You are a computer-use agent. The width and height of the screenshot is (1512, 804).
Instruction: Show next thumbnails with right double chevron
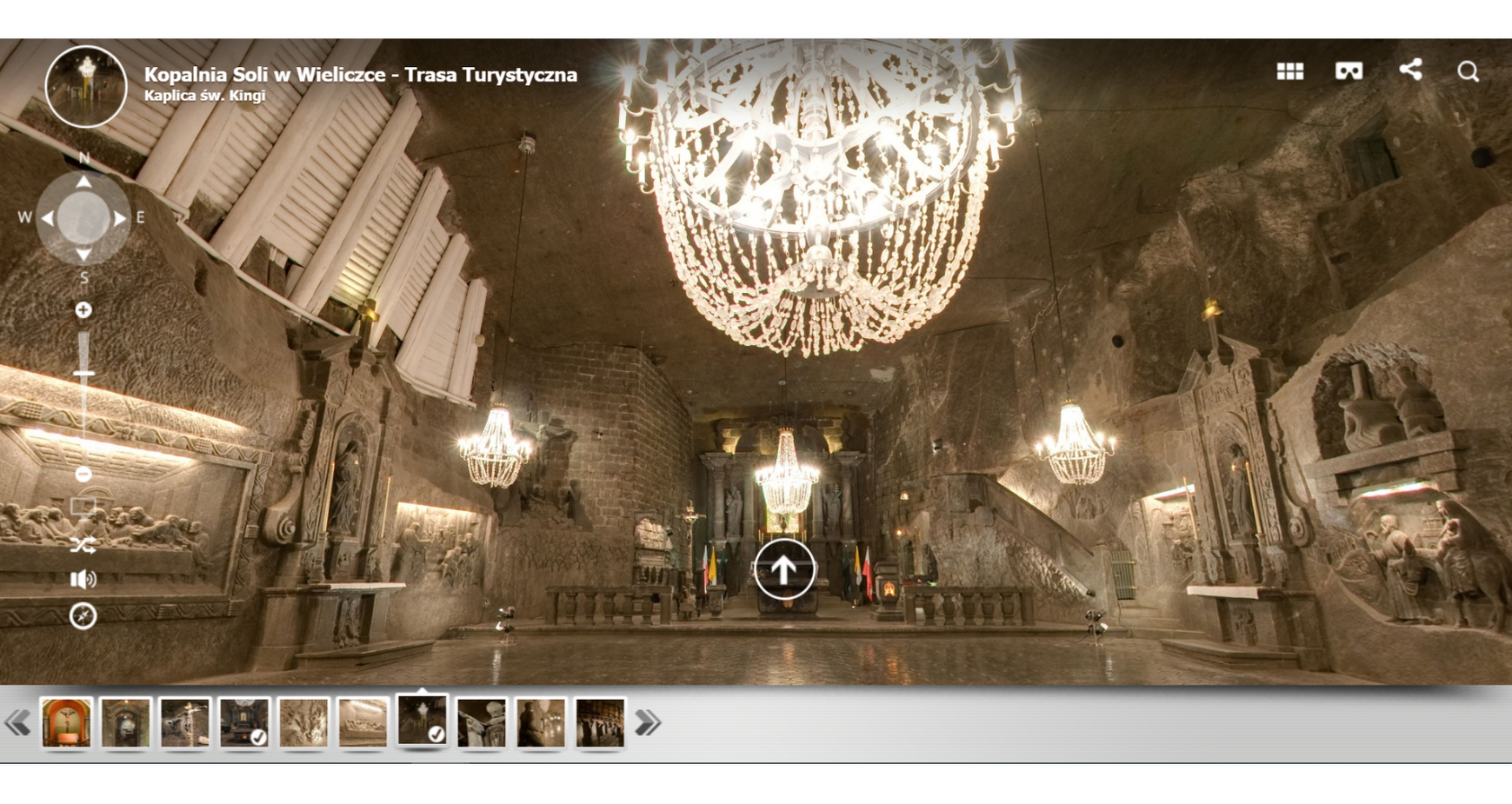(x=648, y=723)
